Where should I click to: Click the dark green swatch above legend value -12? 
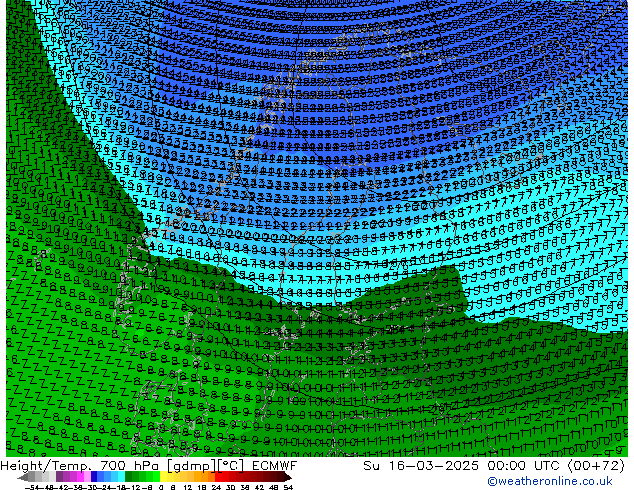click(x=129, y=476)
